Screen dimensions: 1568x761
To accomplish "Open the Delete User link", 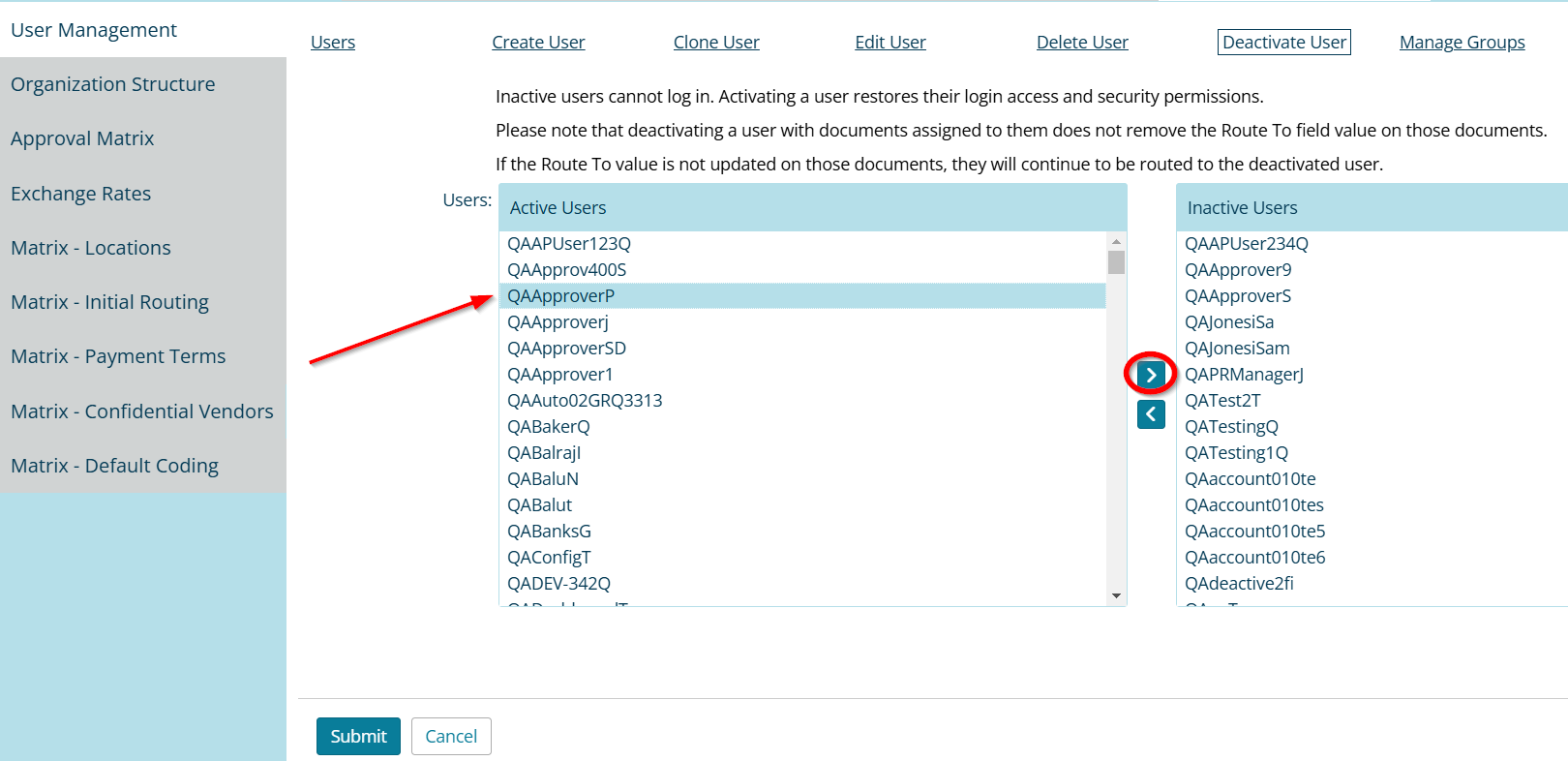I will (x=1082, y=43).
